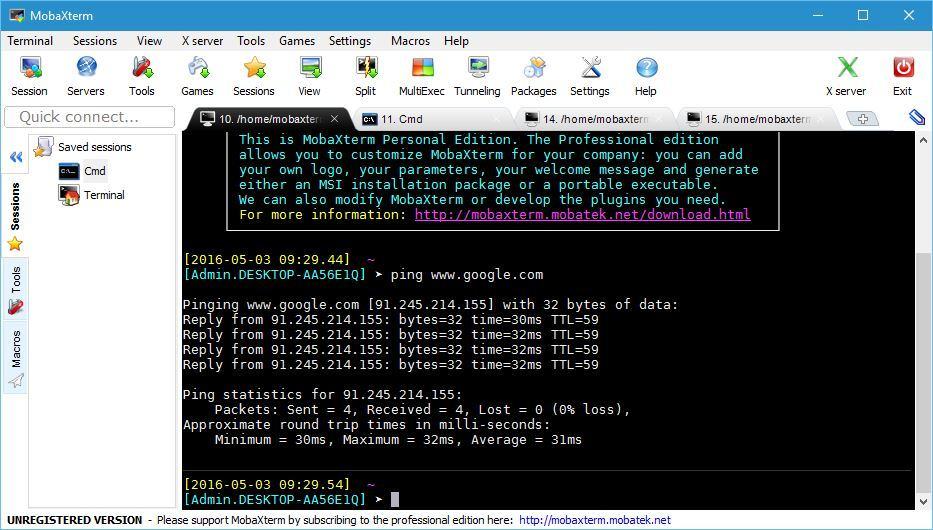Add a new tab with plus button

pyautogui.click(x=862, y=119)
